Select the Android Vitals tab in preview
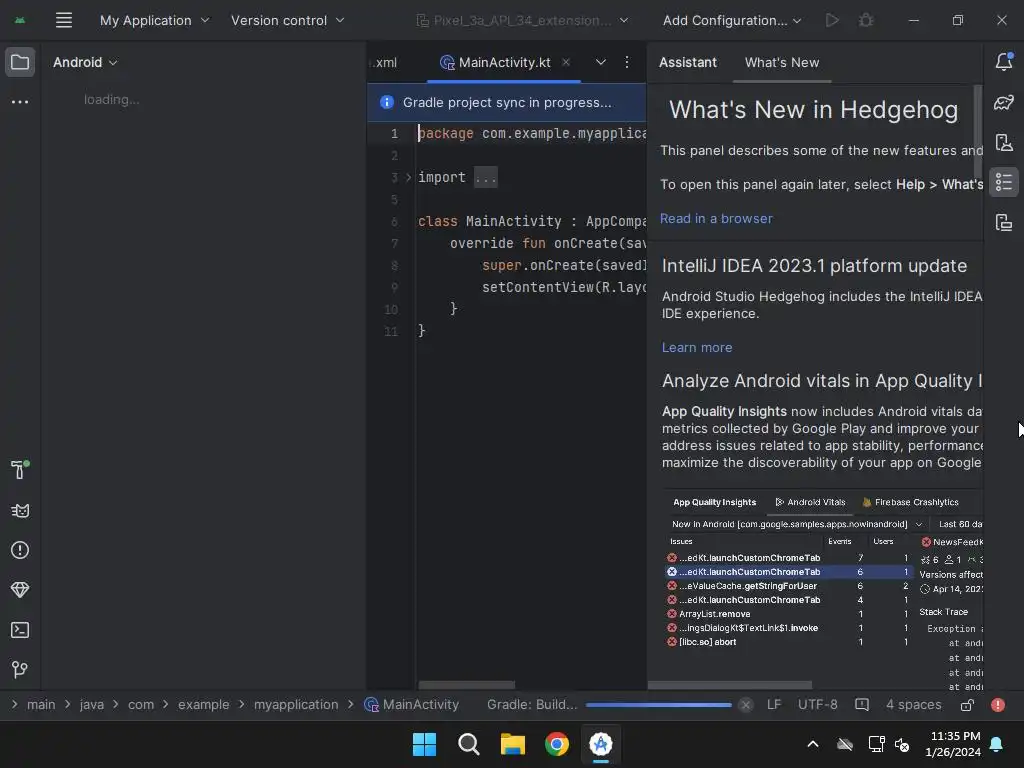 tap(810, 502)
